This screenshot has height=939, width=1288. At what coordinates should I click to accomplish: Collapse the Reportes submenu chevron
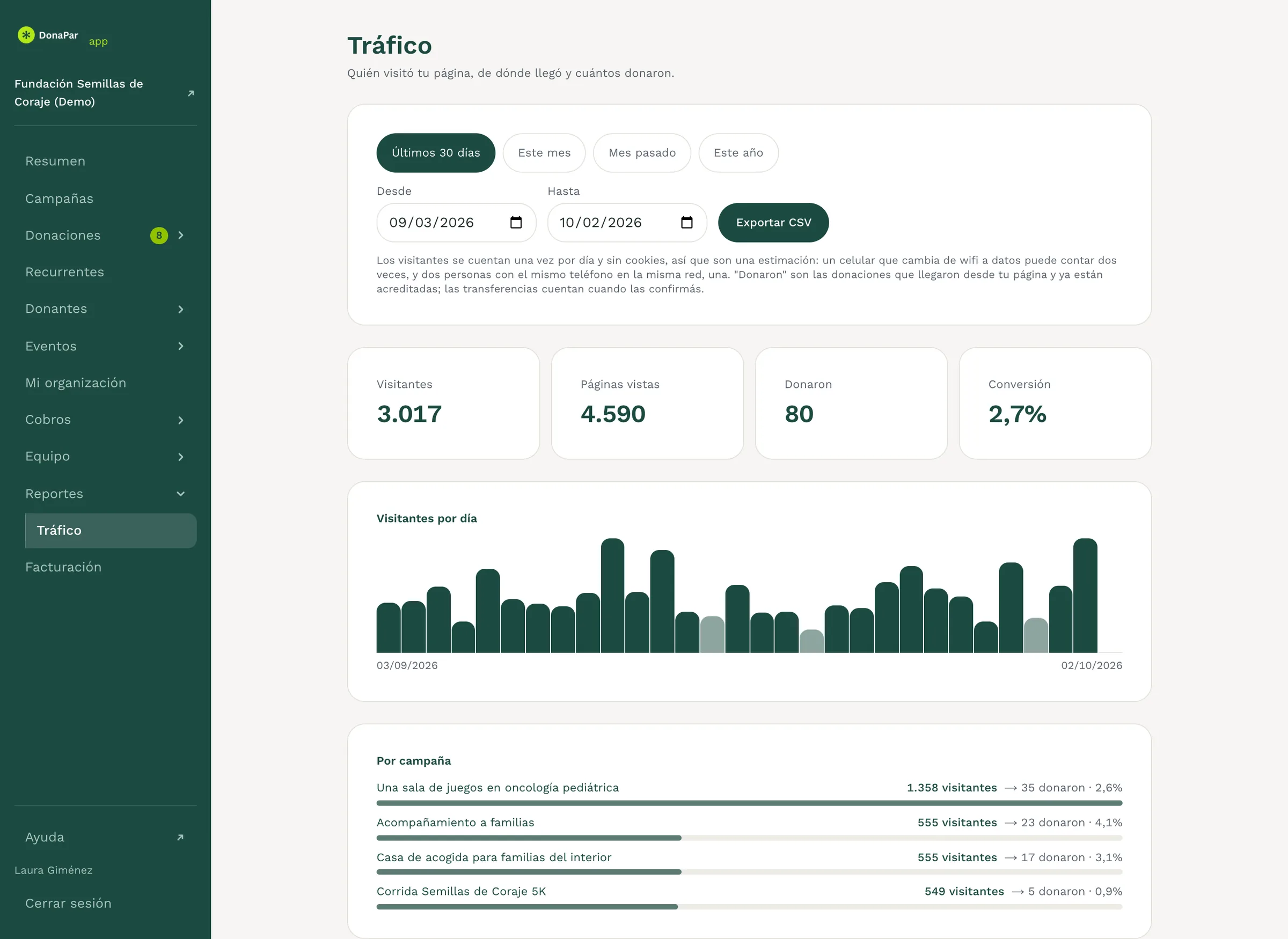point(181,494)
